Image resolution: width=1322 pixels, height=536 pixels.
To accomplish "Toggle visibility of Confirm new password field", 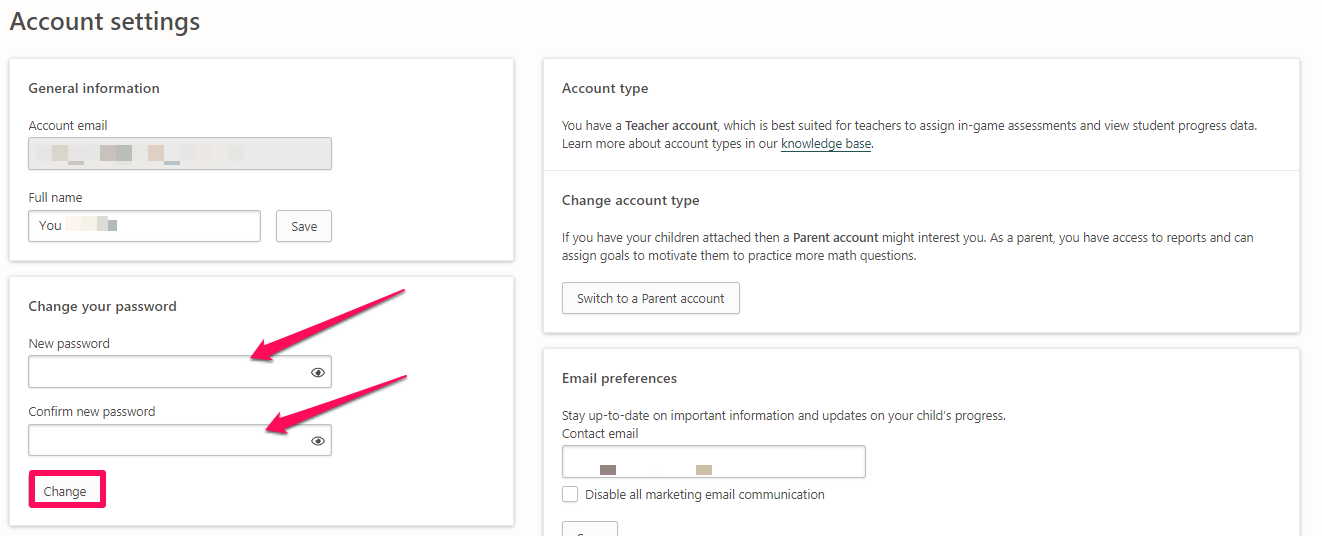I will [318, 440].
